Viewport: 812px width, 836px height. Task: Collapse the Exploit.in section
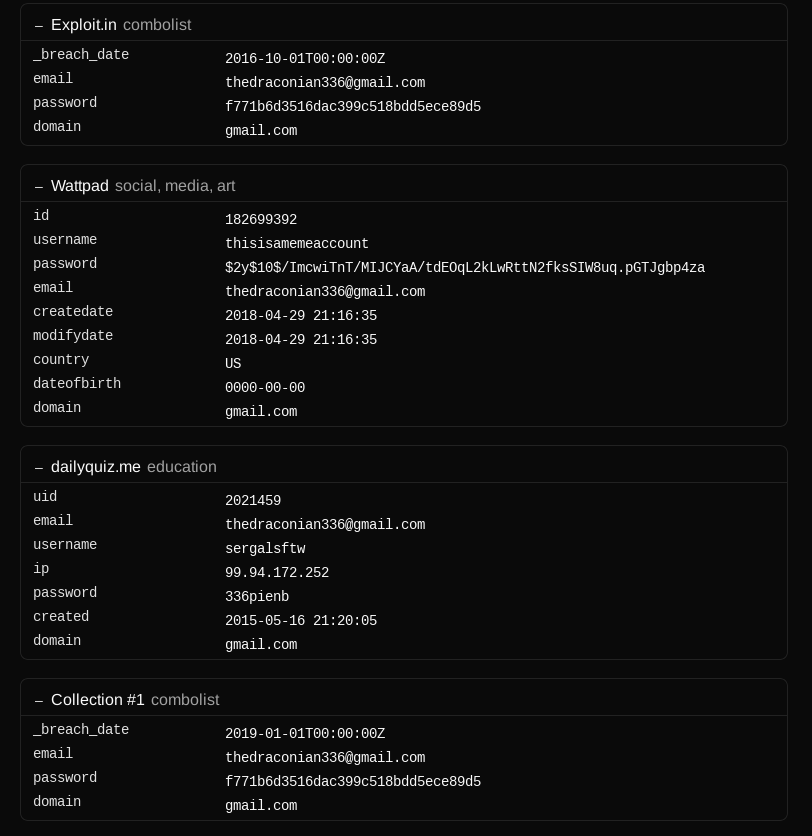point(38,26)
